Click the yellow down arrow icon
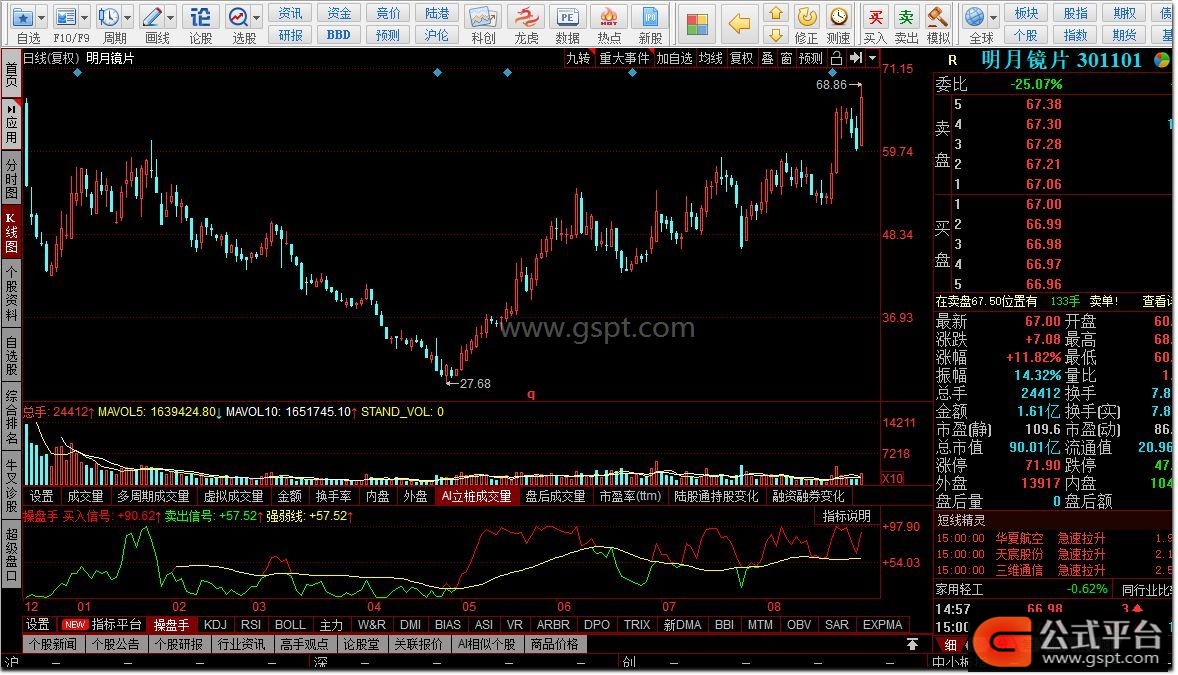The image size is (1178, 675). (775, 35)
